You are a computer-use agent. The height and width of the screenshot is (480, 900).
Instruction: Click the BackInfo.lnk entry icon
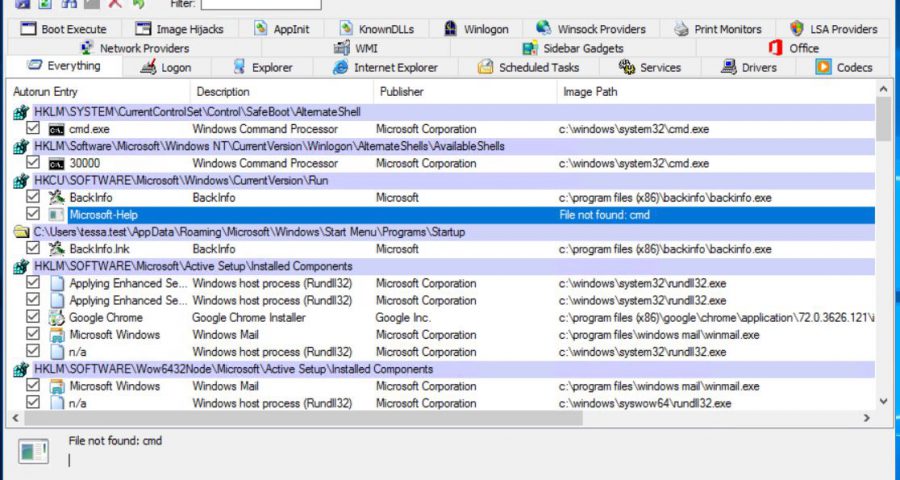(x=56, y=249)
